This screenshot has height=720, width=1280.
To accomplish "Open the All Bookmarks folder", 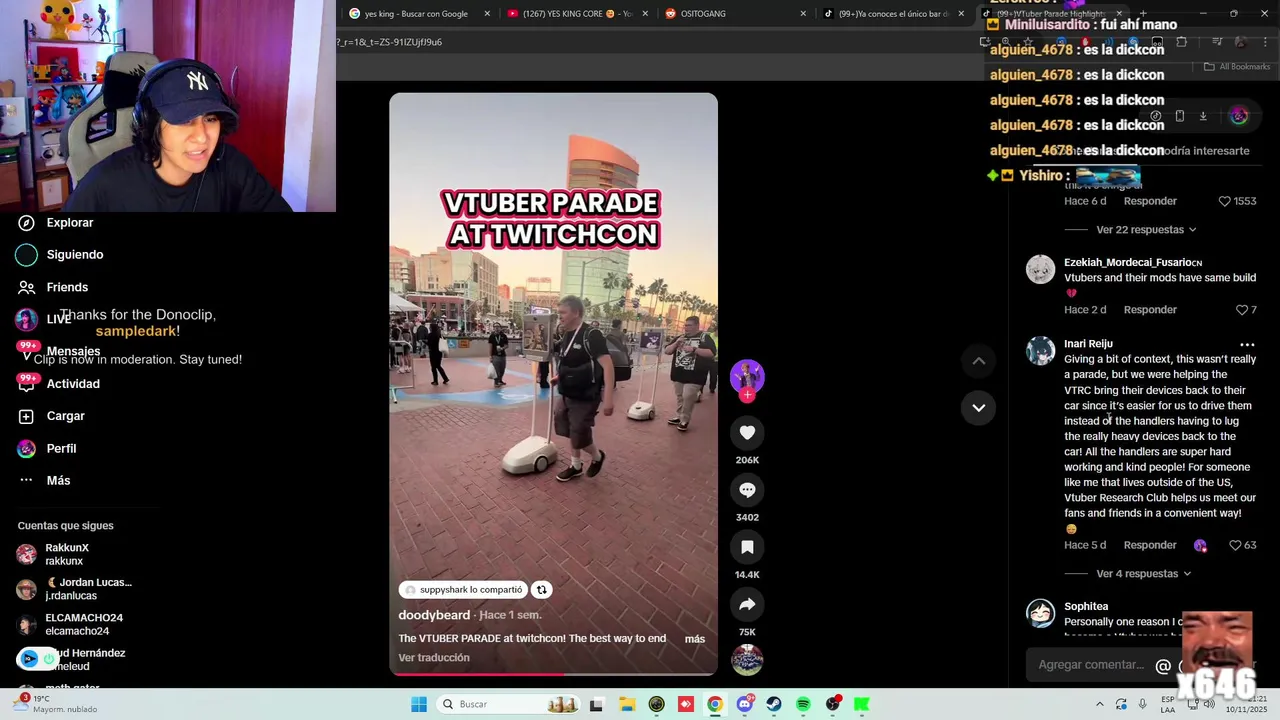I will (x=1237, y=67).
